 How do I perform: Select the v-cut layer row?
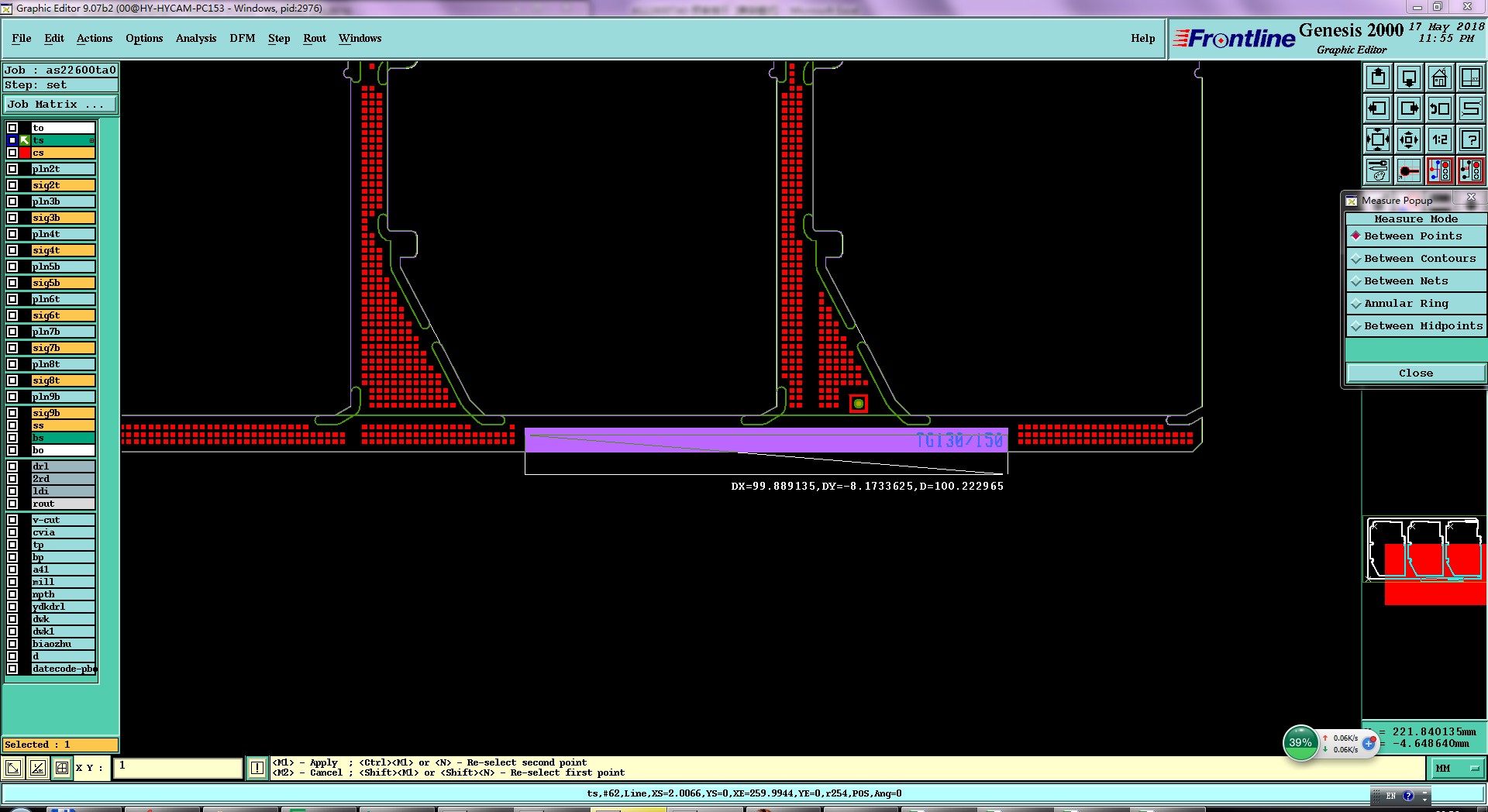point(63,520)
